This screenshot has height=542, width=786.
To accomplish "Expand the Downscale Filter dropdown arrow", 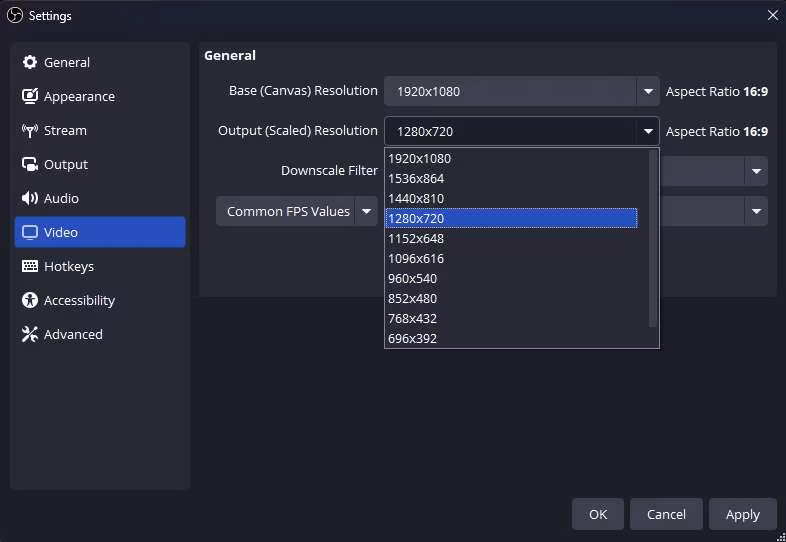I will (x=755, y=171).
